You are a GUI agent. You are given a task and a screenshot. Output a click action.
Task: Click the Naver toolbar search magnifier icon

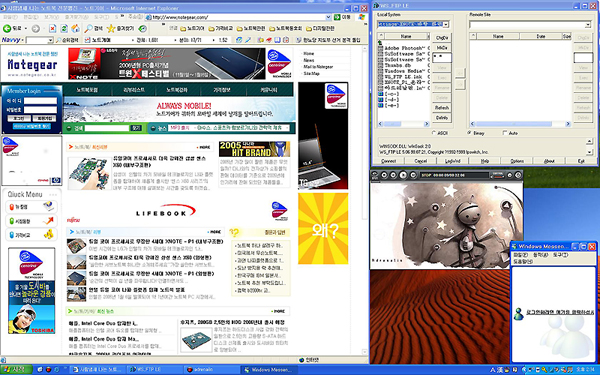59,40
